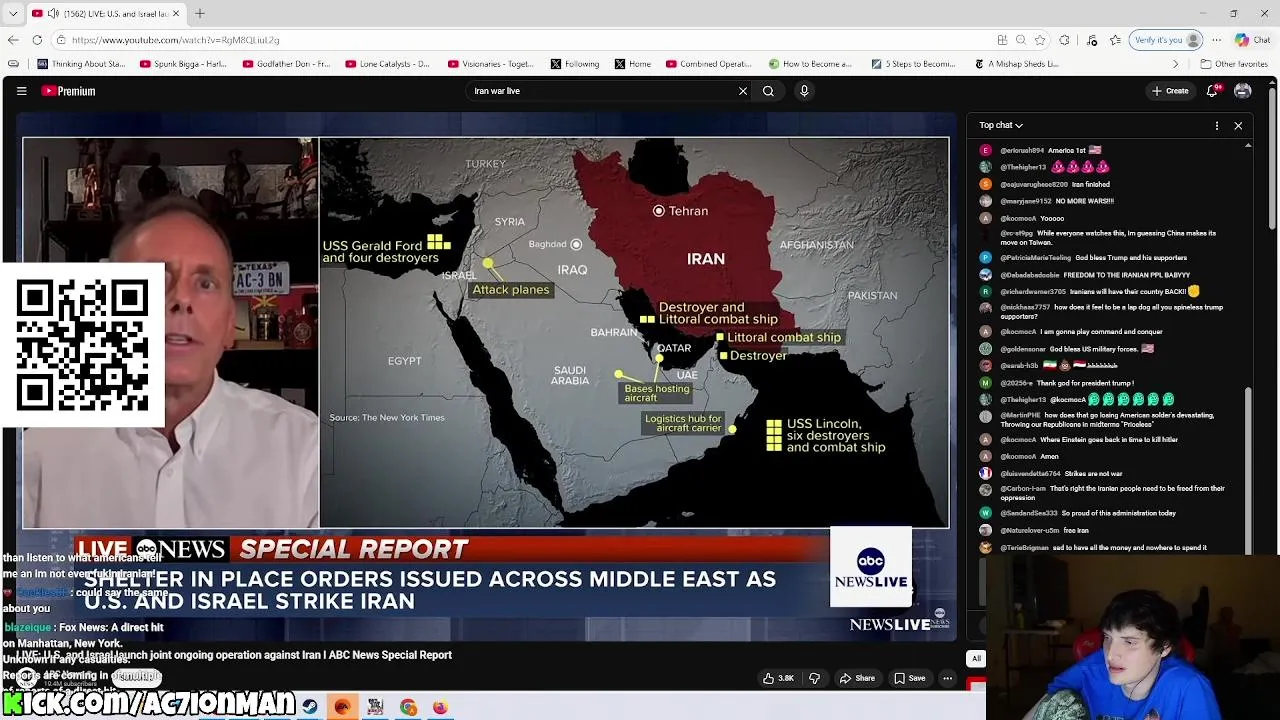
Task: Open the X Following bookmark
Action: (575, 64)
